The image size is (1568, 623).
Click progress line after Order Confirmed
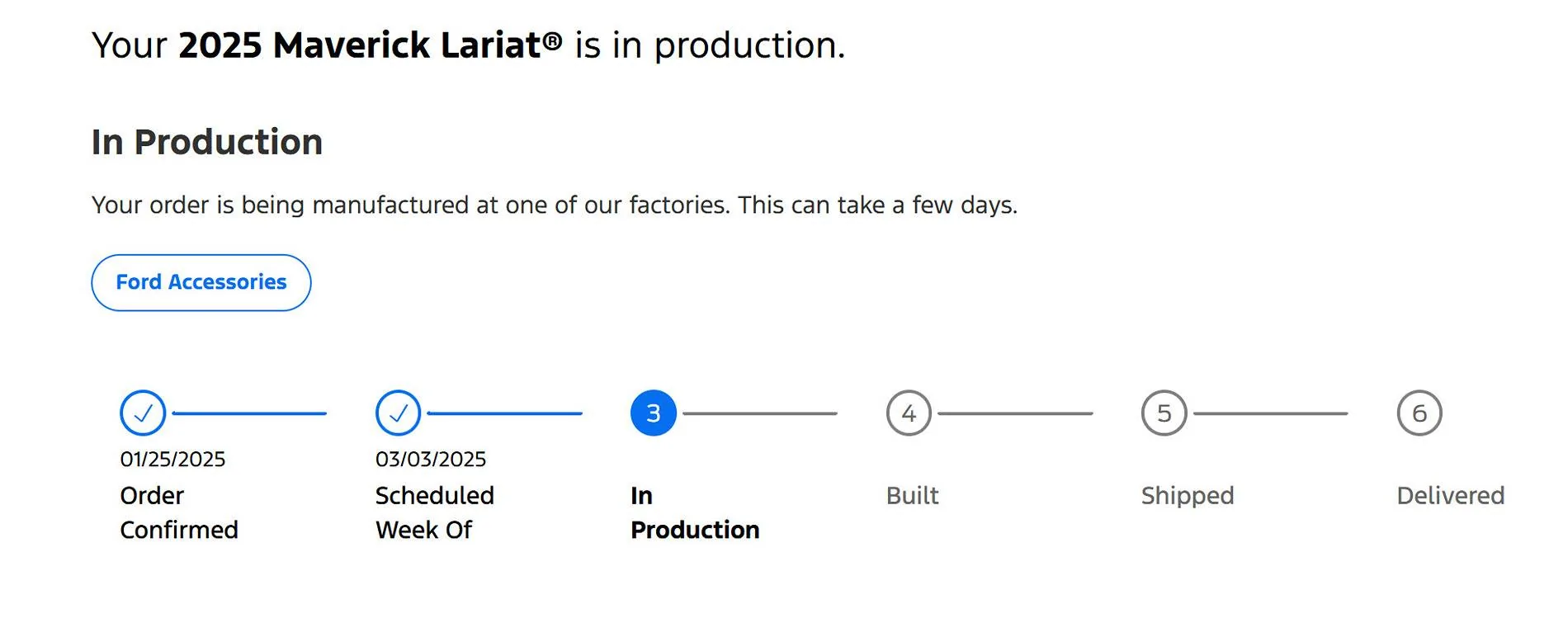point(249,413)
